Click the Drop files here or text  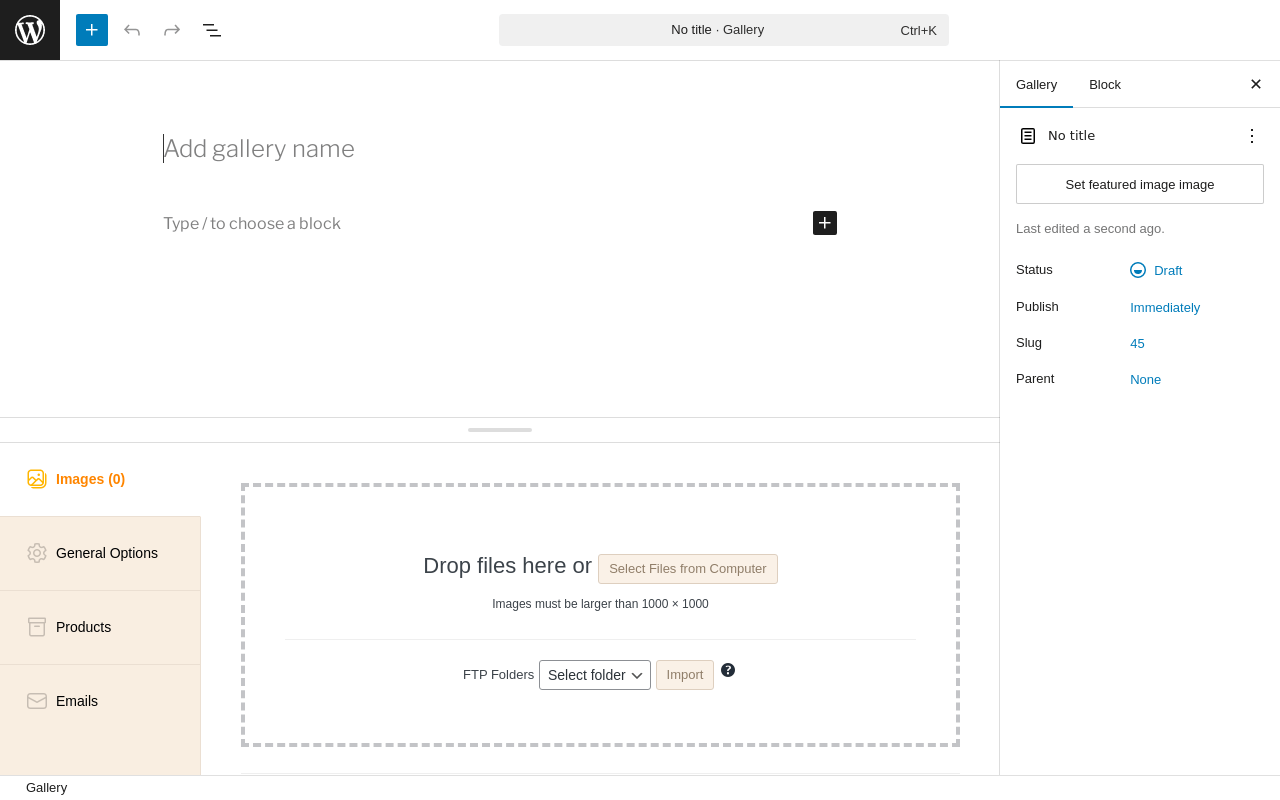click(x=507, y=566)
